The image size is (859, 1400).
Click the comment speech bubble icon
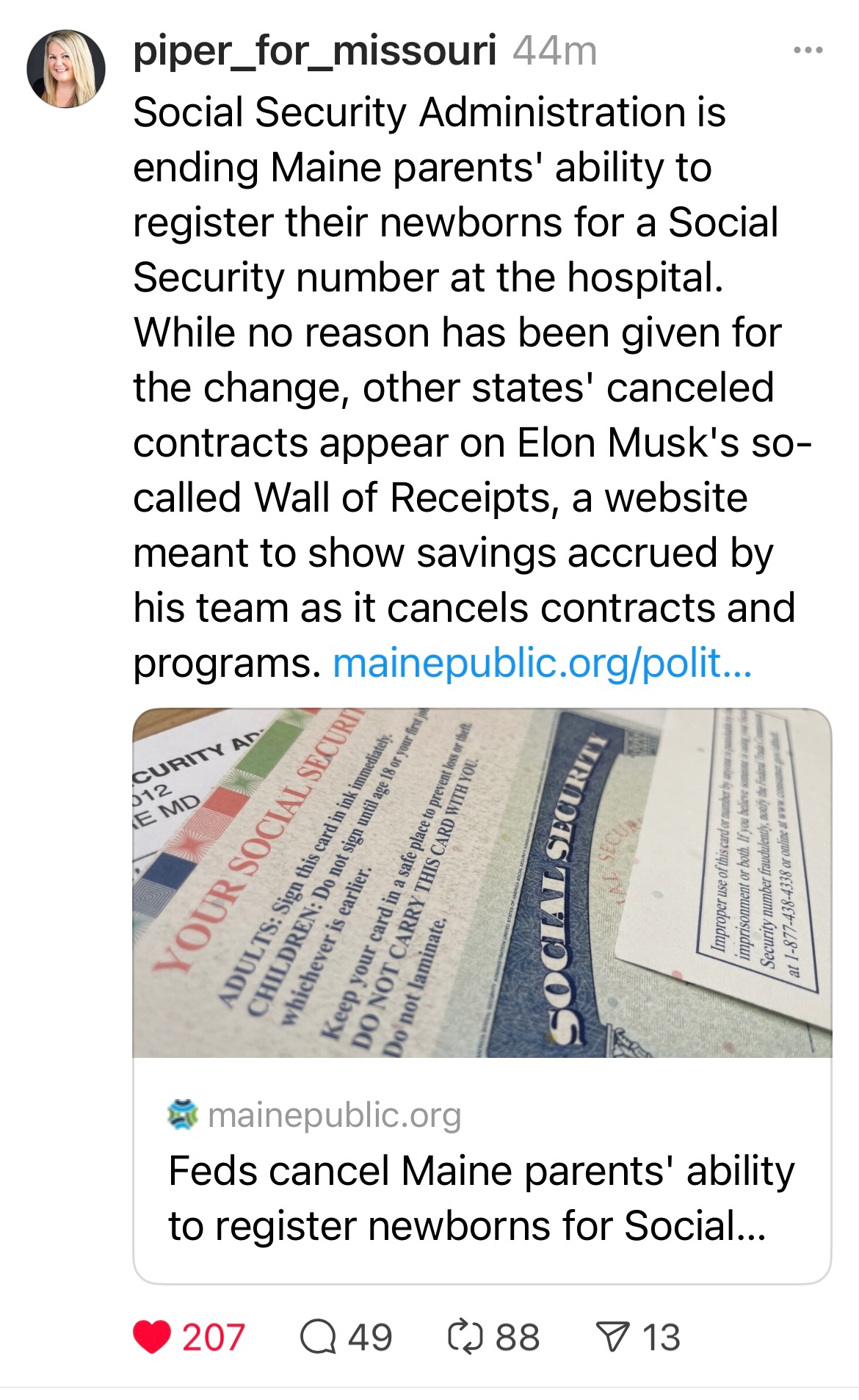pos(317,1337)
